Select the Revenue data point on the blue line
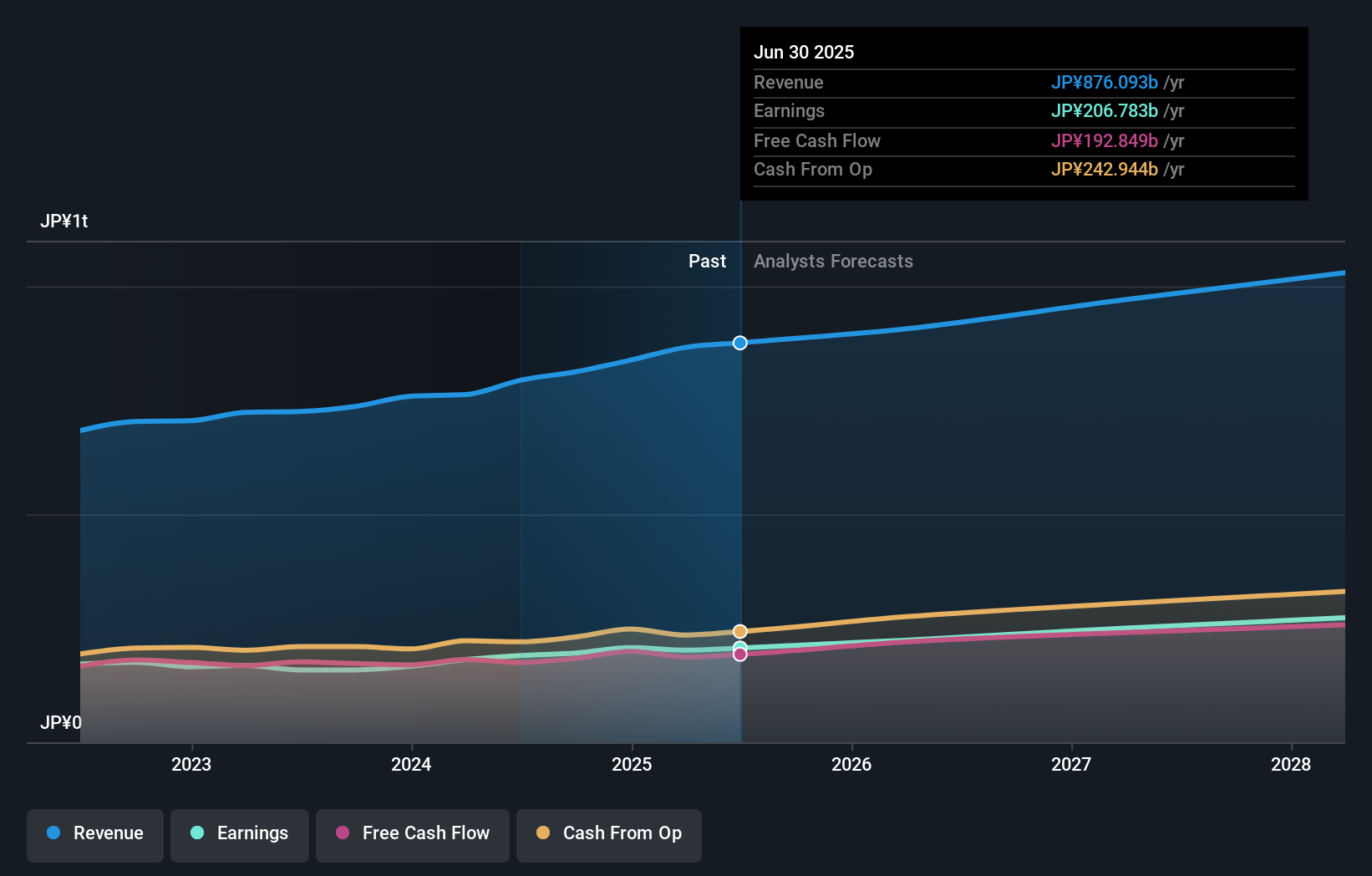 740,343
